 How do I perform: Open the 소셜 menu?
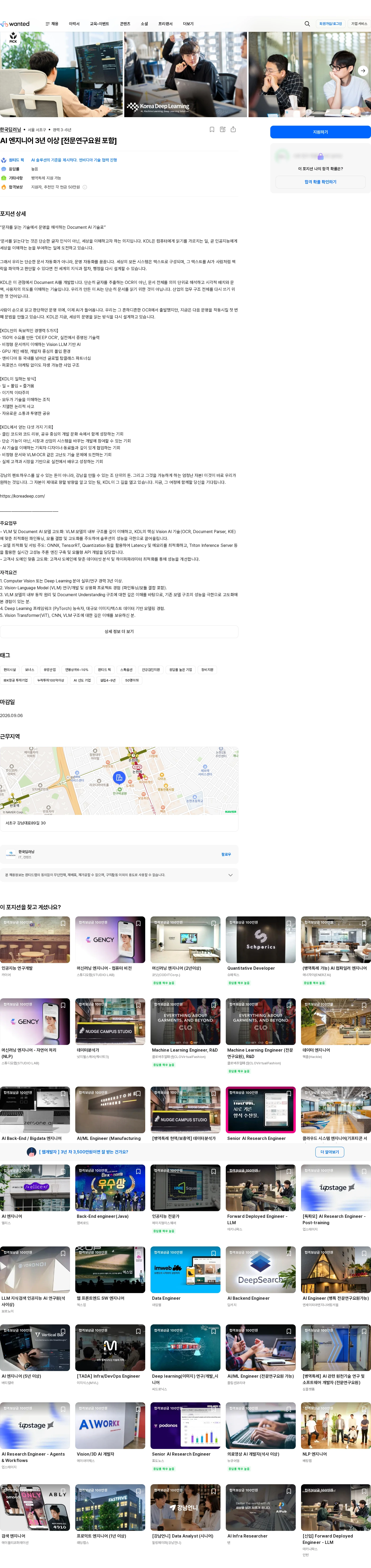(144, 24)
